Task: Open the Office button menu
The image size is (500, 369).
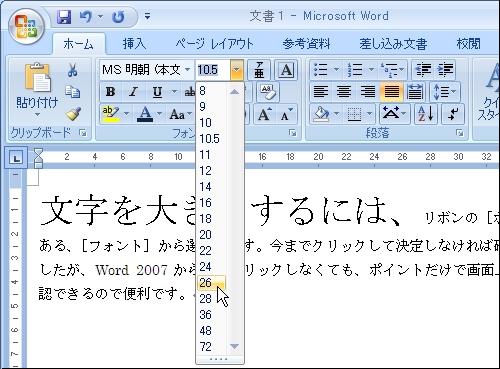Action: pos(26,26)
